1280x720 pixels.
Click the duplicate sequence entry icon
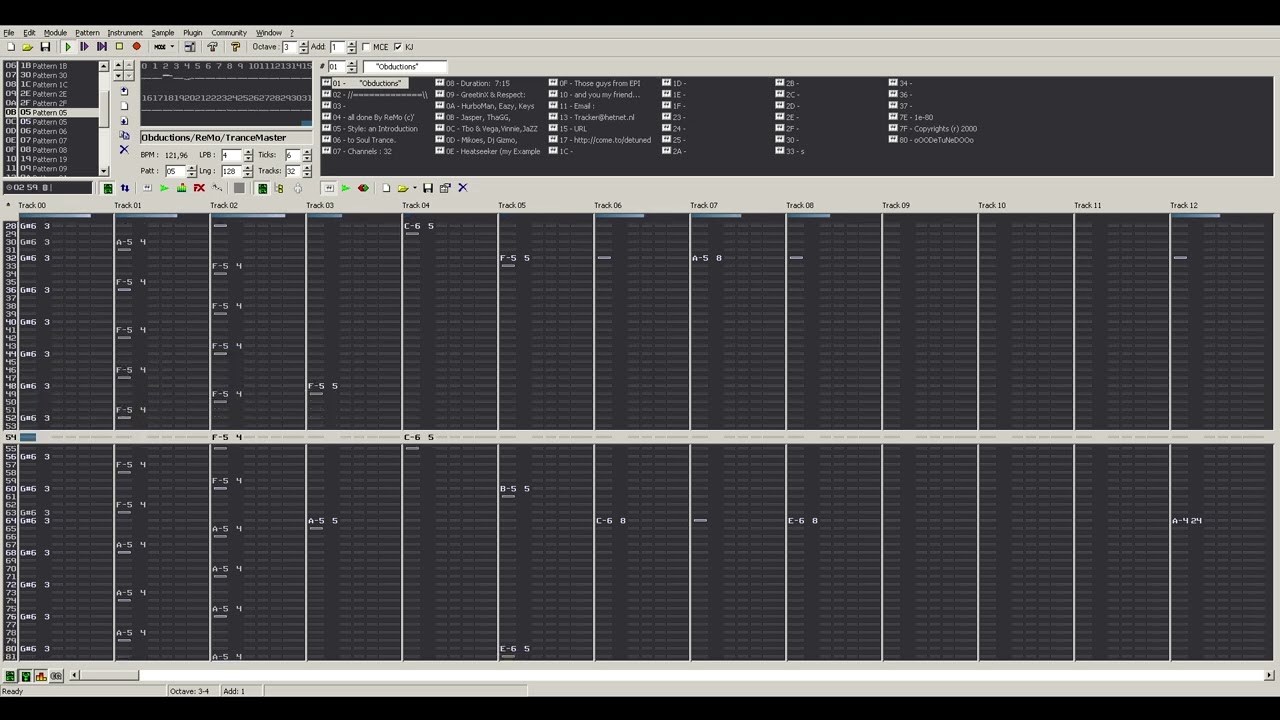124,135
